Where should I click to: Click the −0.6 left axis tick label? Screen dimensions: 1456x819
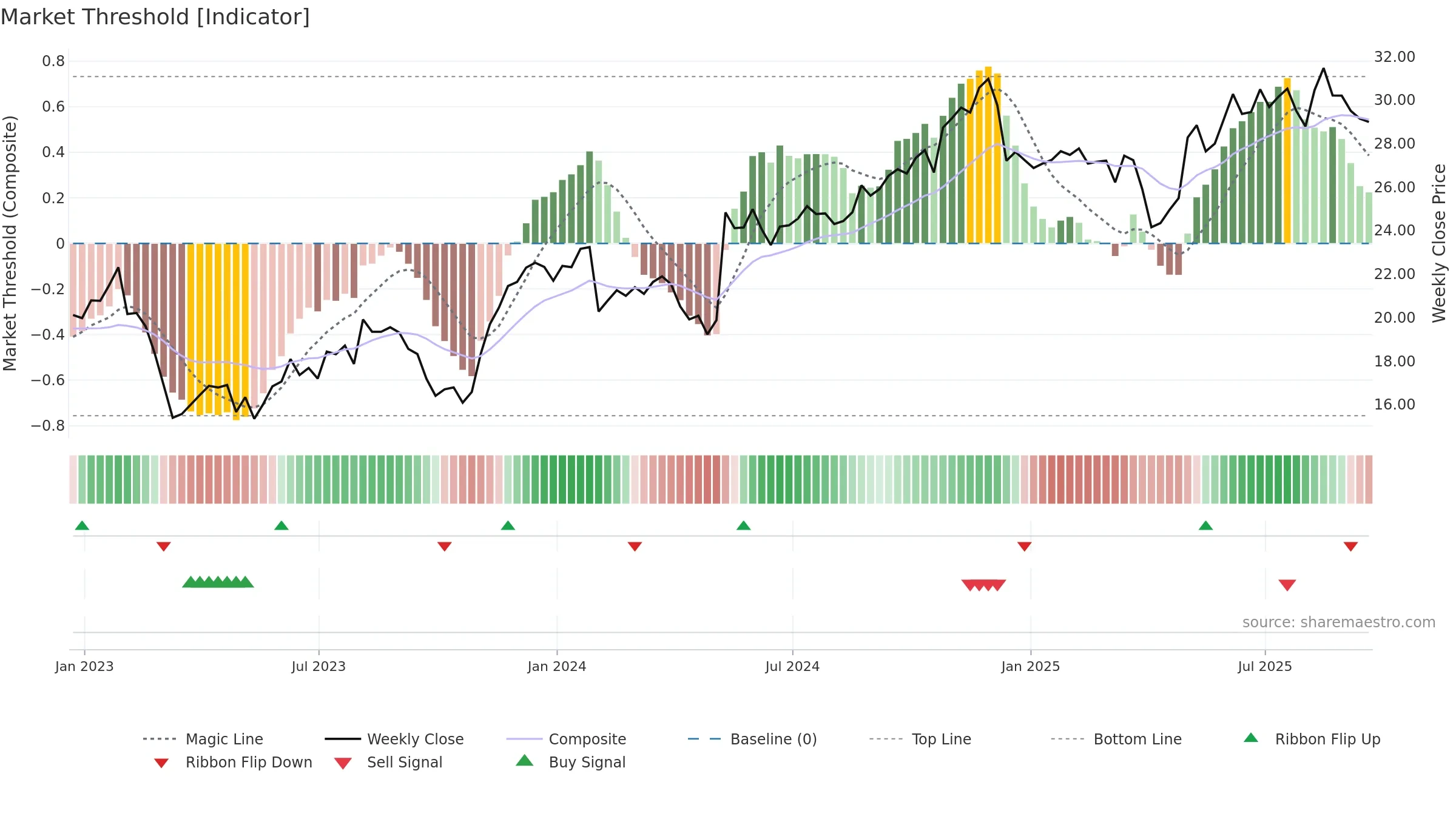[48, 380]
